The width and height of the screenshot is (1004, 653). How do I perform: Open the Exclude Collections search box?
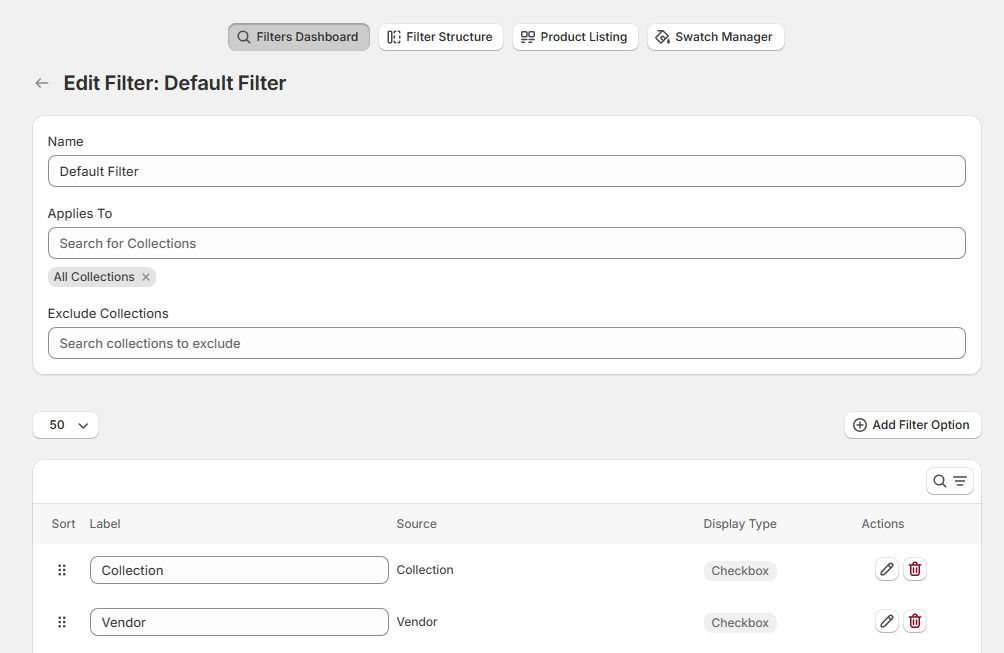(506, 343)
